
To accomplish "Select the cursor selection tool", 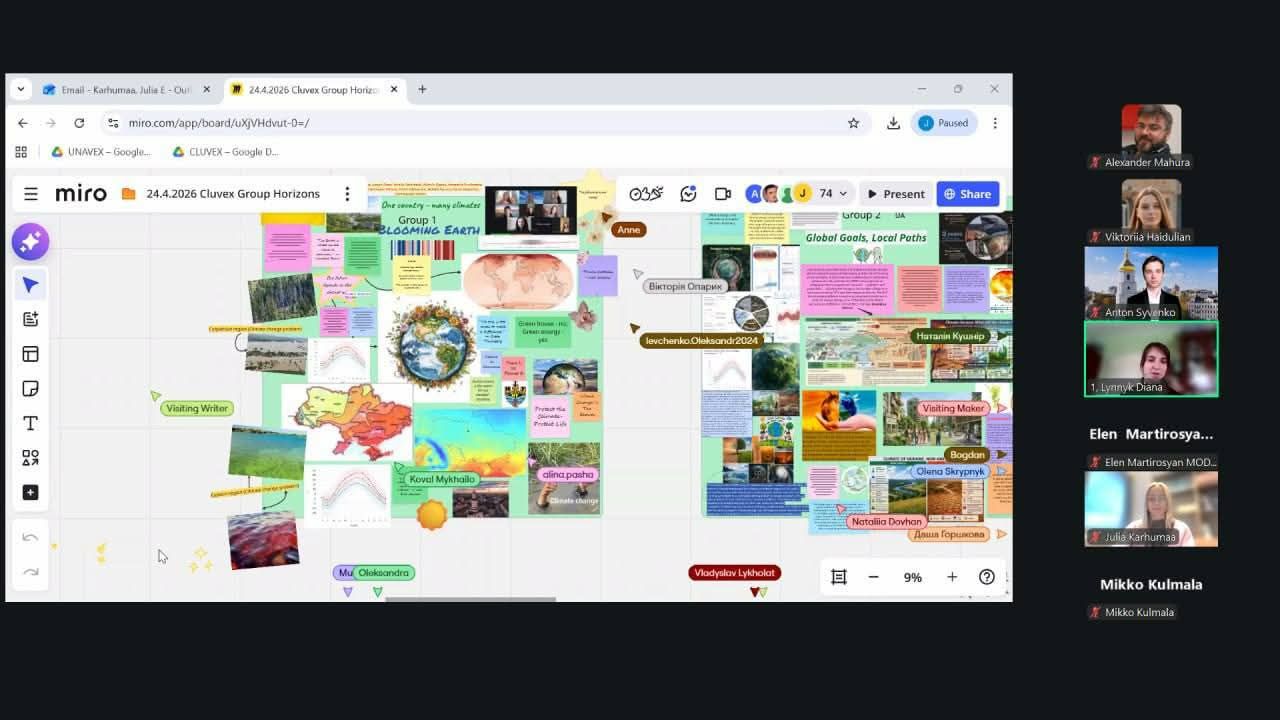I will [x=30, y=285].
